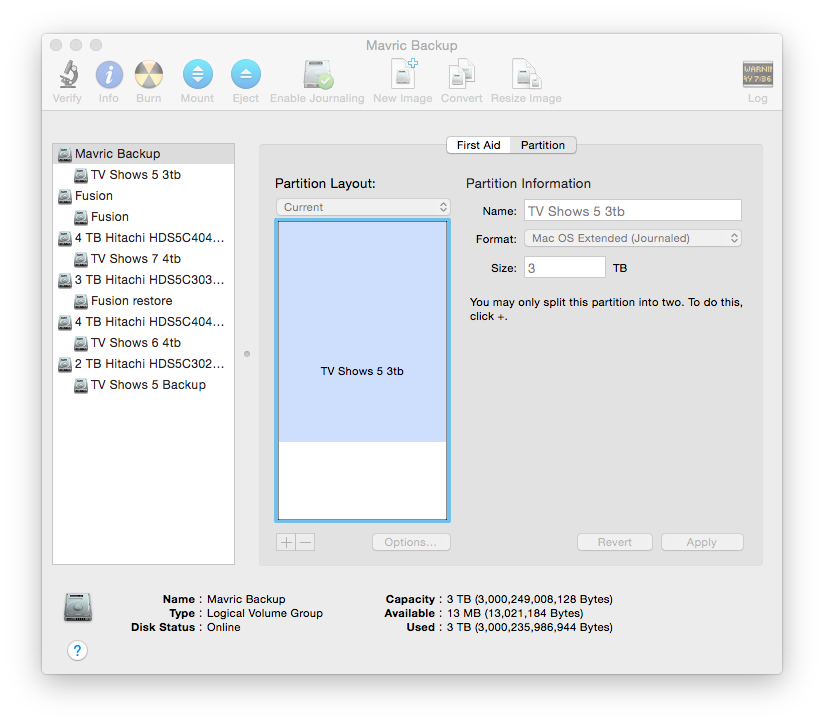This screenshot has height=724, width=824.
Task: Open the help question mark button
Action: tap(77, 650)
